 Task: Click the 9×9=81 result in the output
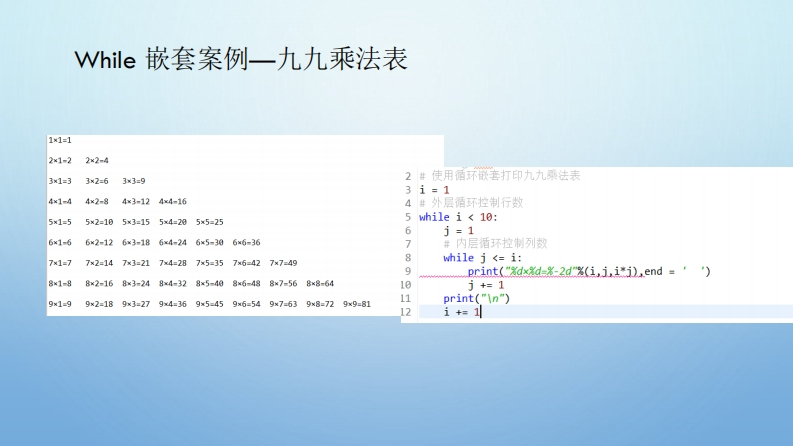357,303
